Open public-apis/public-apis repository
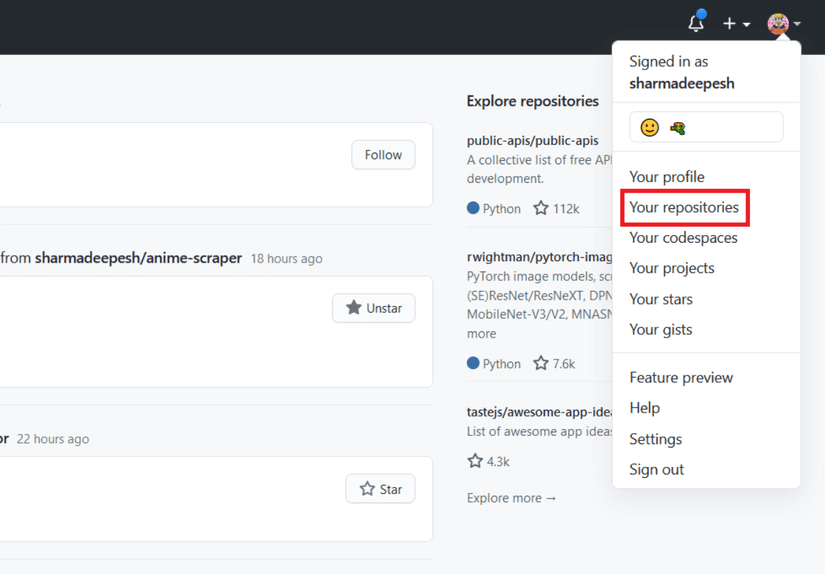Viewport: 825px width, 574px height. [532, 140]
